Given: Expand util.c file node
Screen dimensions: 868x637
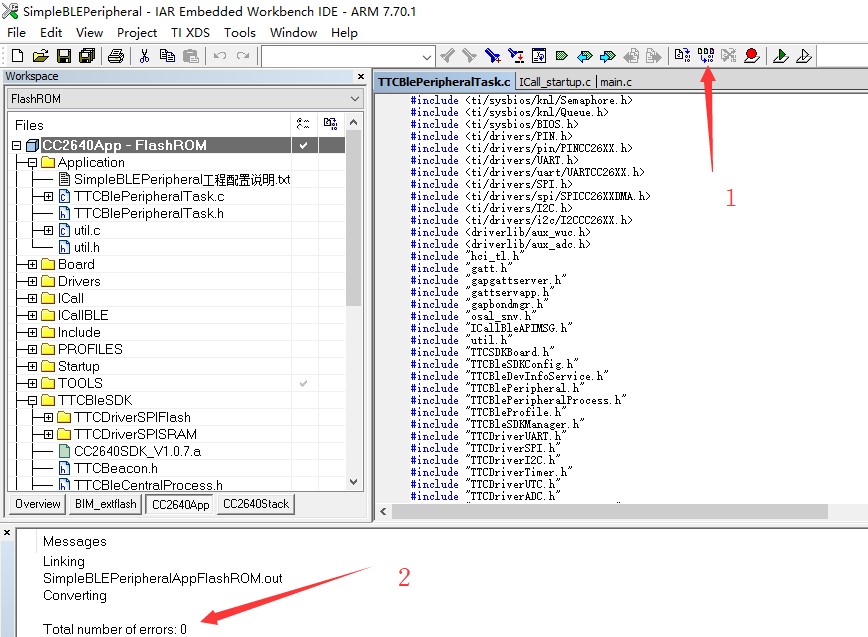Looking at the screenshot, I should pyautogui.click(x=49, y=231).
